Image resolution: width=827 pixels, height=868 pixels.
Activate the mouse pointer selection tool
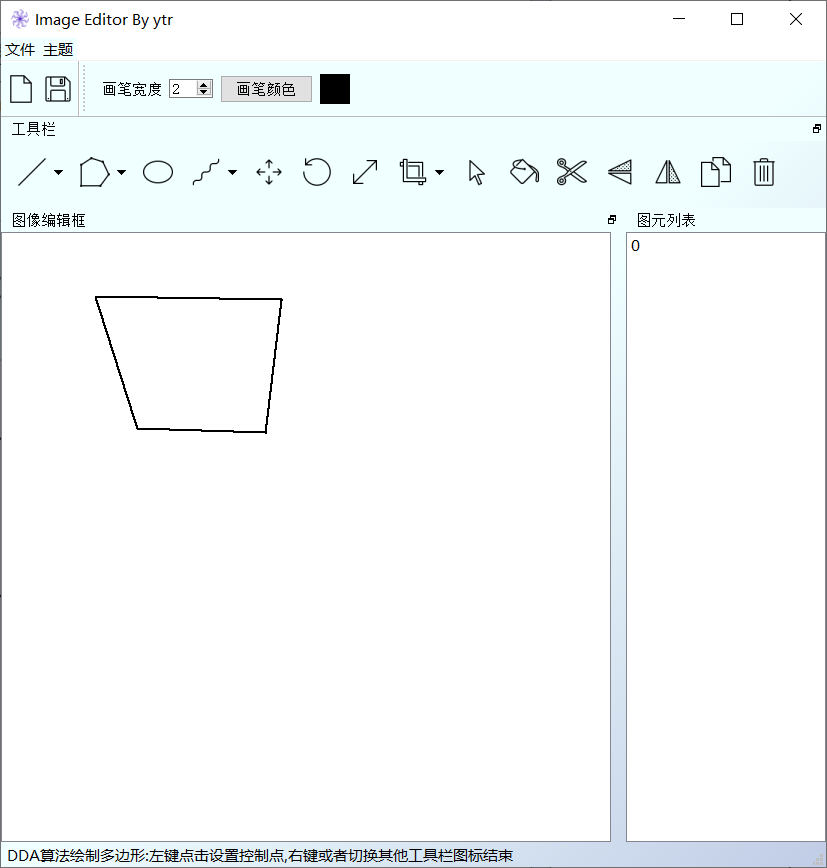pyautogui.click(x=476, y=172)
